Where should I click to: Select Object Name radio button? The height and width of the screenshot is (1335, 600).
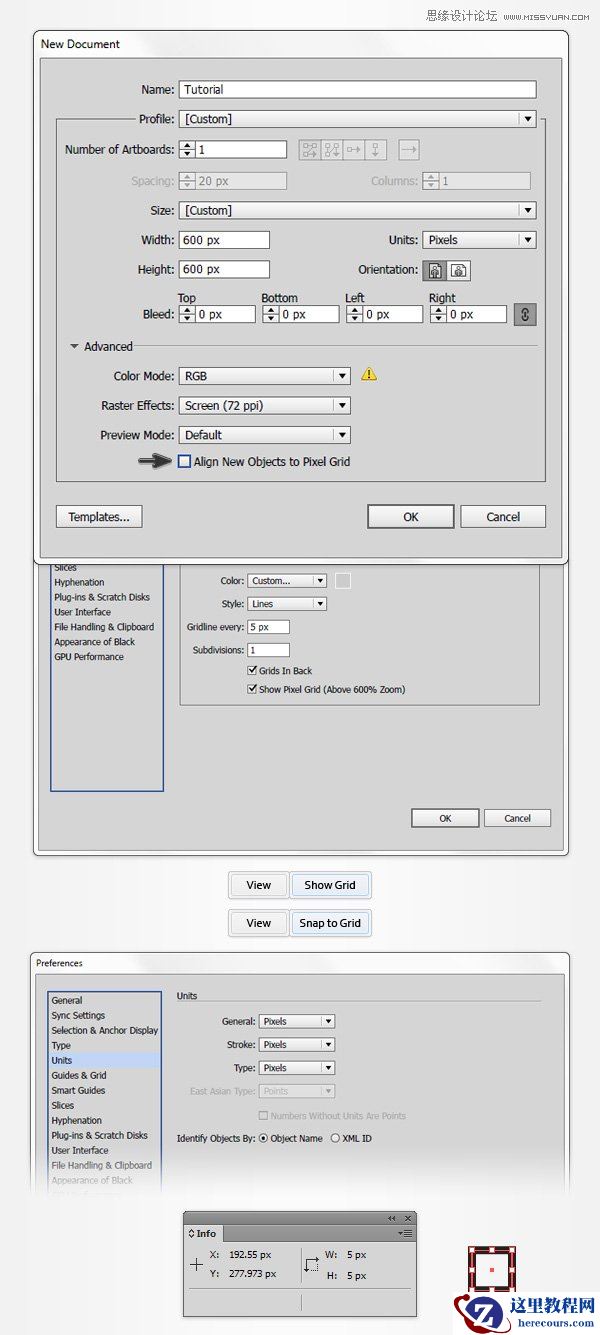click(263, 1138)
